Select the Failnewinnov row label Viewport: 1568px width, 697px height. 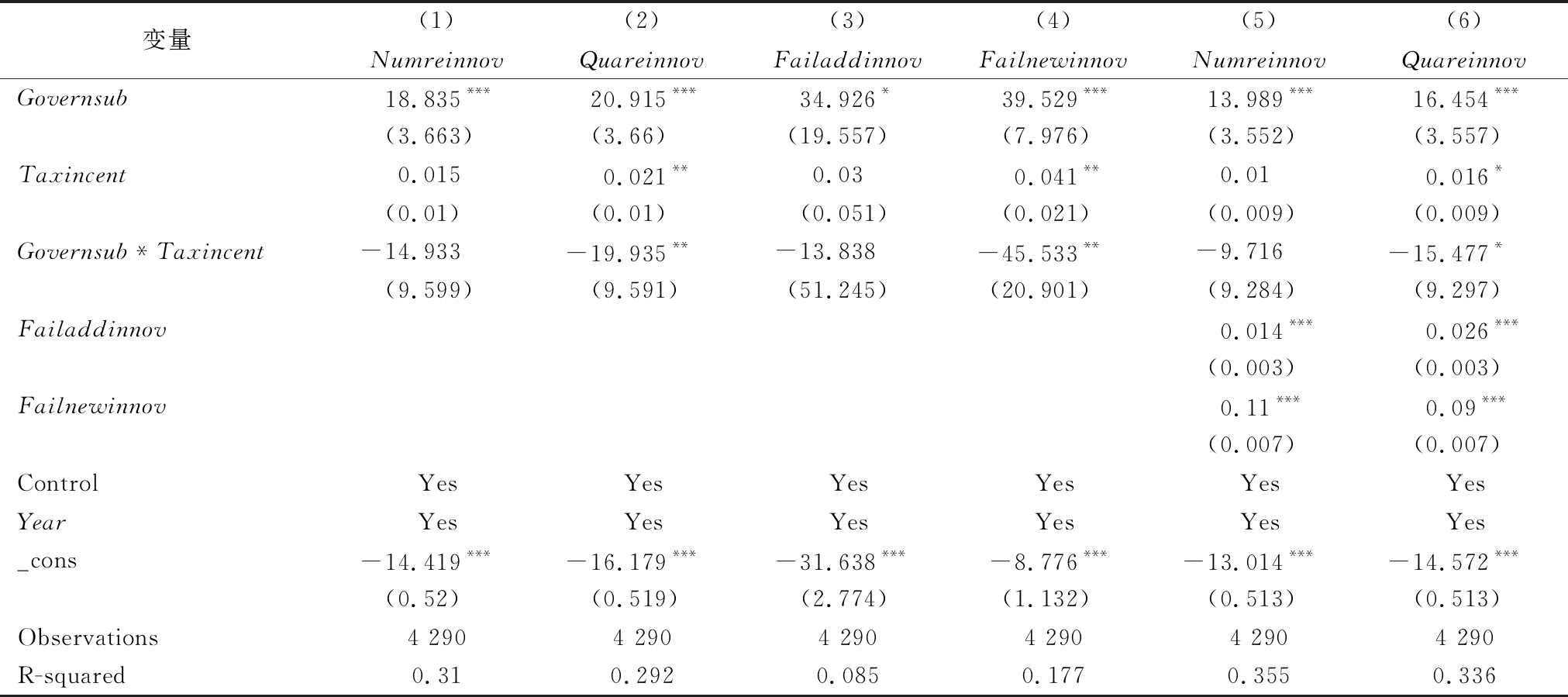(x=92, y=406)
